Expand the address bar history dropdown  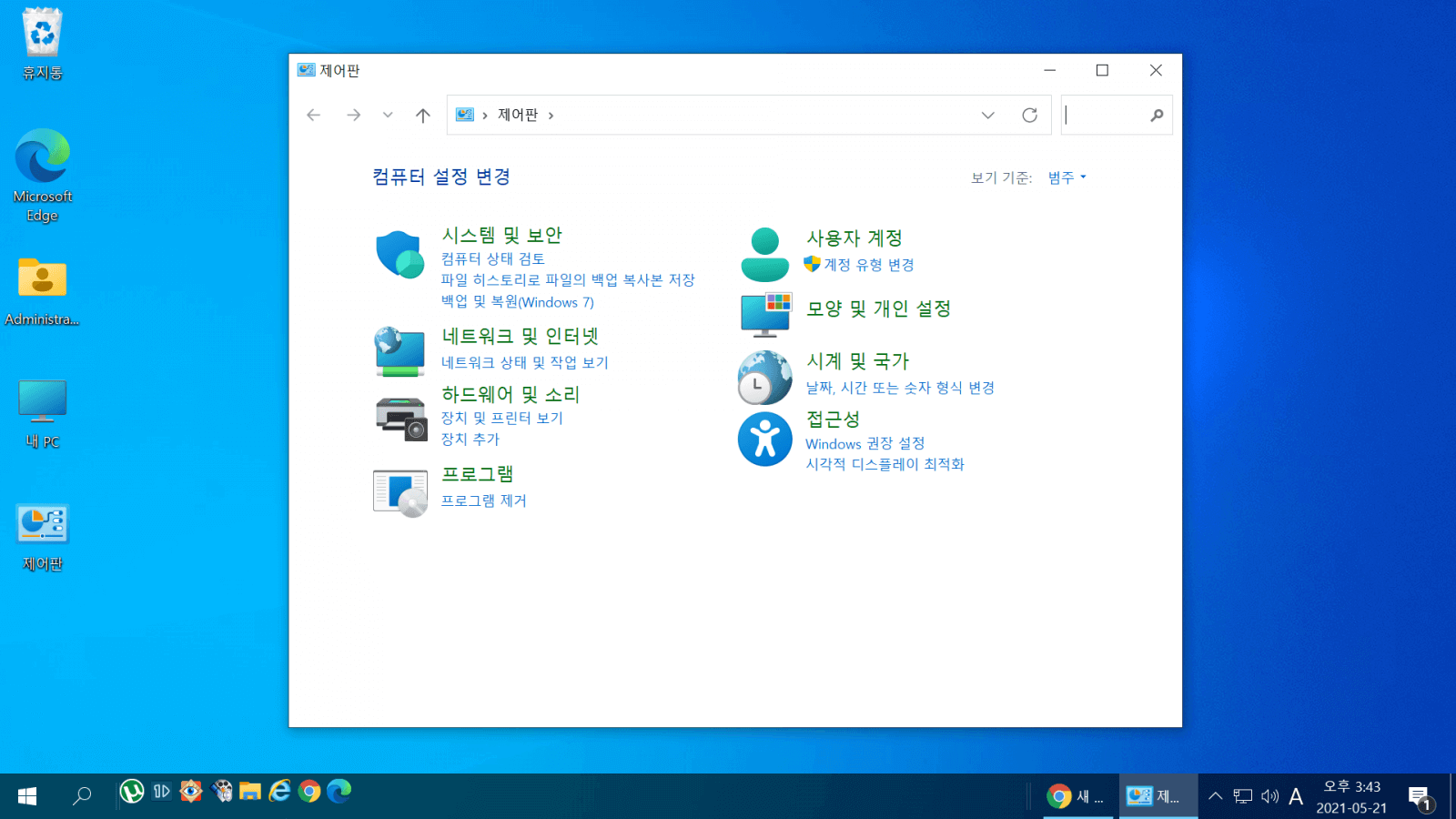[x=988, y=115]
